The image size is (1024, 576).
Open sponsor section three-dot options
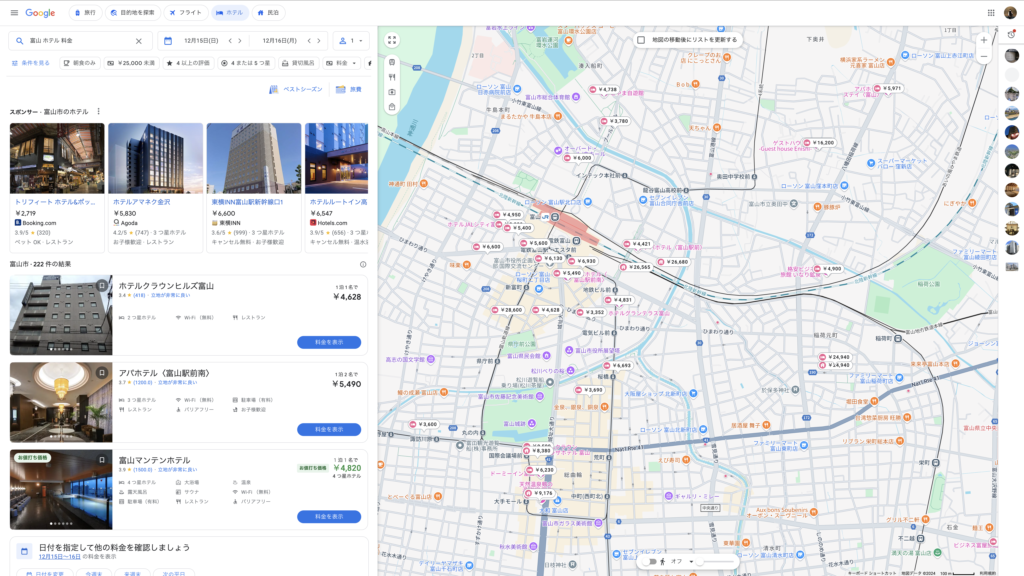[98, 111]
